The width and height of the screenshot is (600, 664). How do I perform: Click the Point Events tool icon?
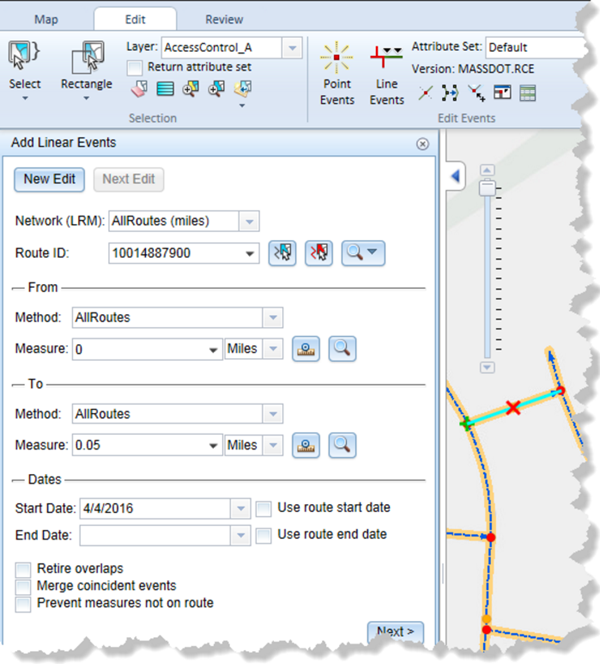pyautogui.click(x=338, y=60)
